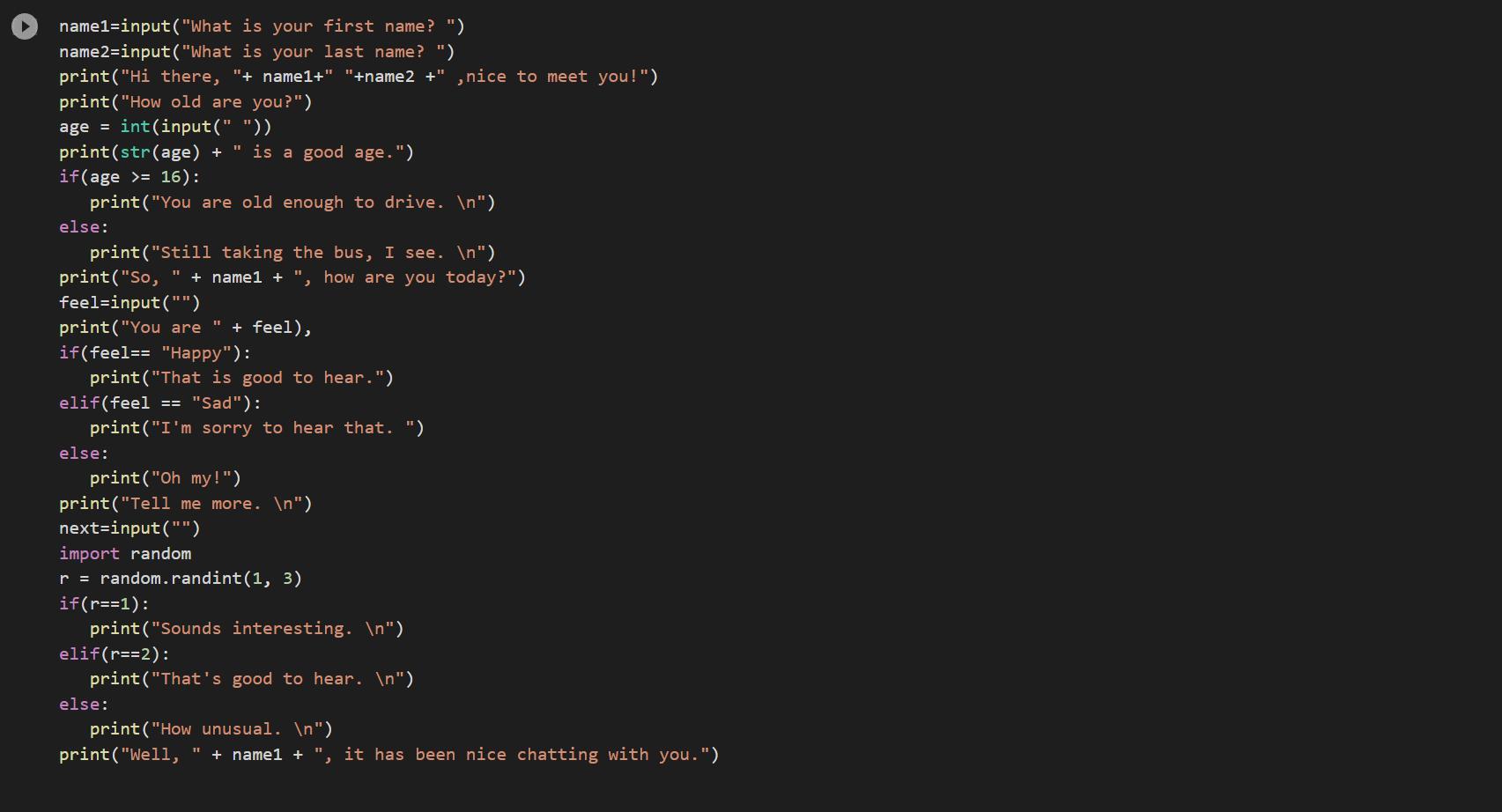The image size is (1502, 812).
Task: Click the "Oh my!" print statement
Action: (165, 478)
